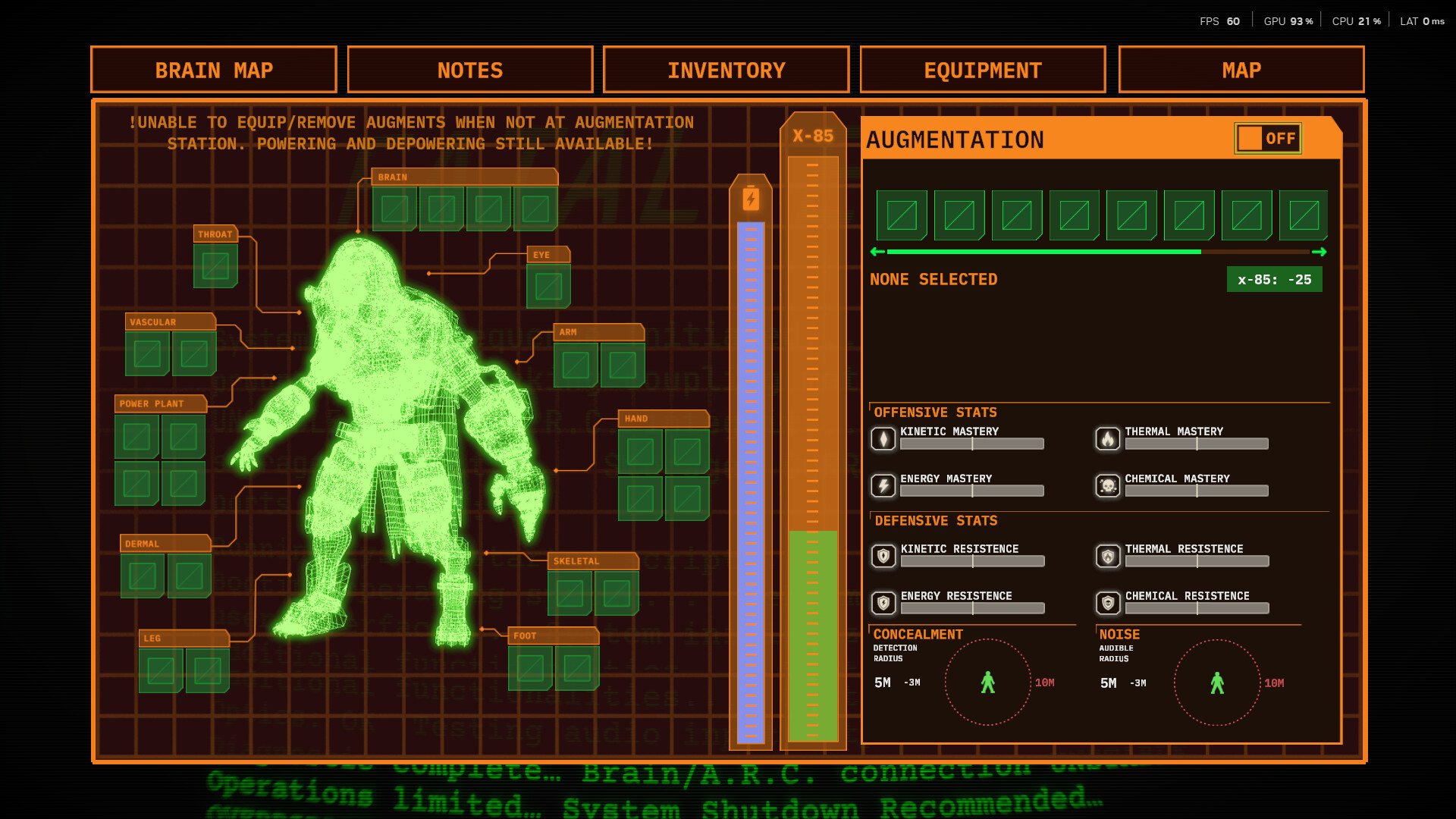Click the Energy Mastery lightning icon
Viewport: 1456px width, 819px height.
tap(883, 485)
